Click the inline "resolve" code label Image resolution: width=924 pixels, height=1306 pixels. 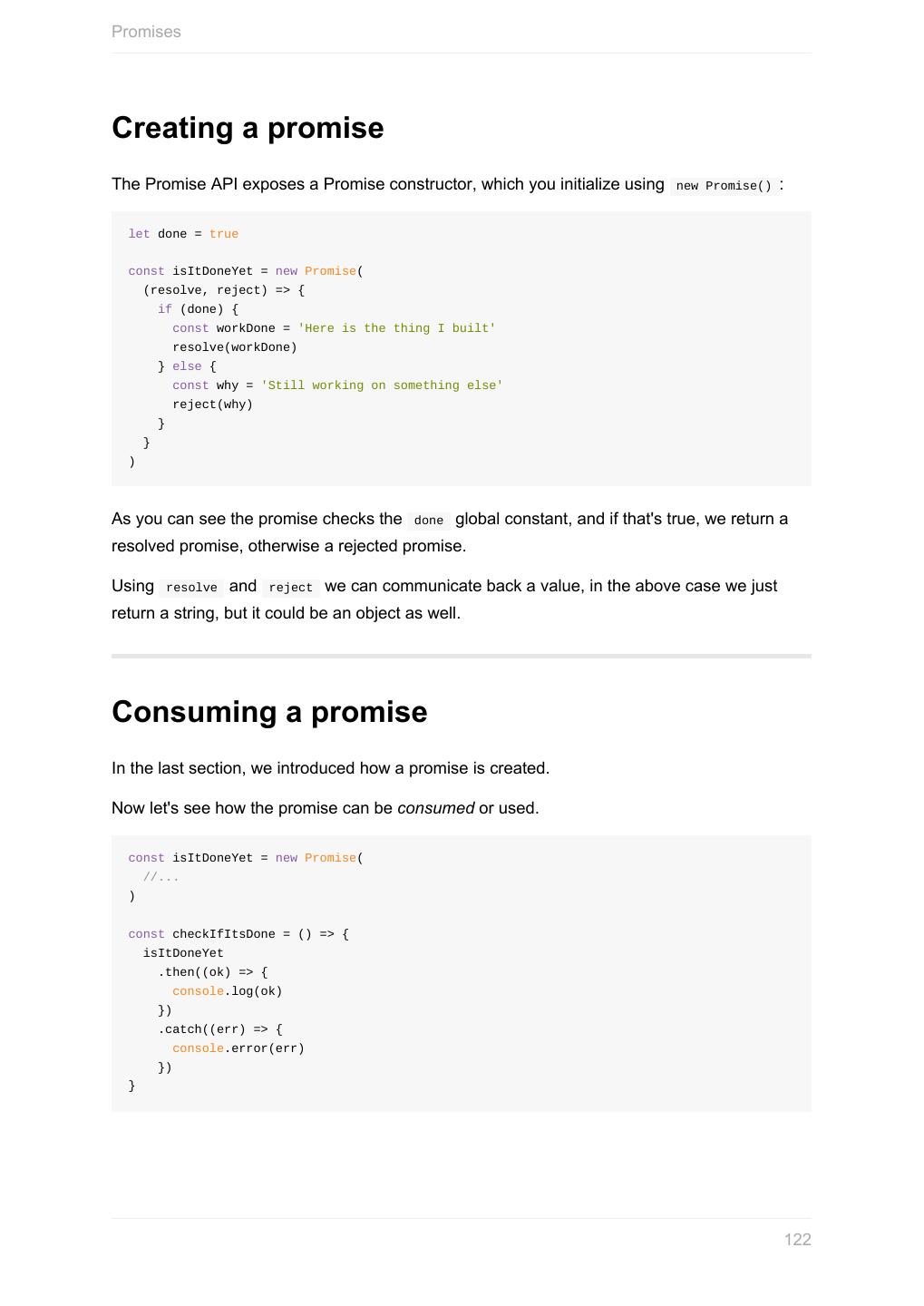(191, 588)
